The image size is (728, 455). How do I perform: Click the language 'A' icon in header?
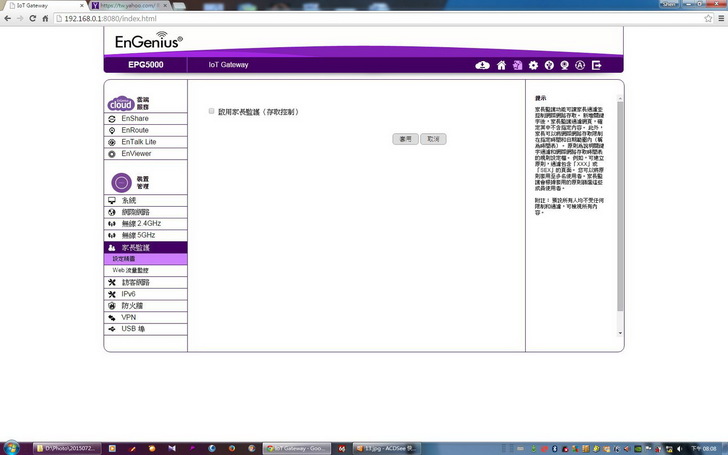pyautogui.click(x=580, y=65)
